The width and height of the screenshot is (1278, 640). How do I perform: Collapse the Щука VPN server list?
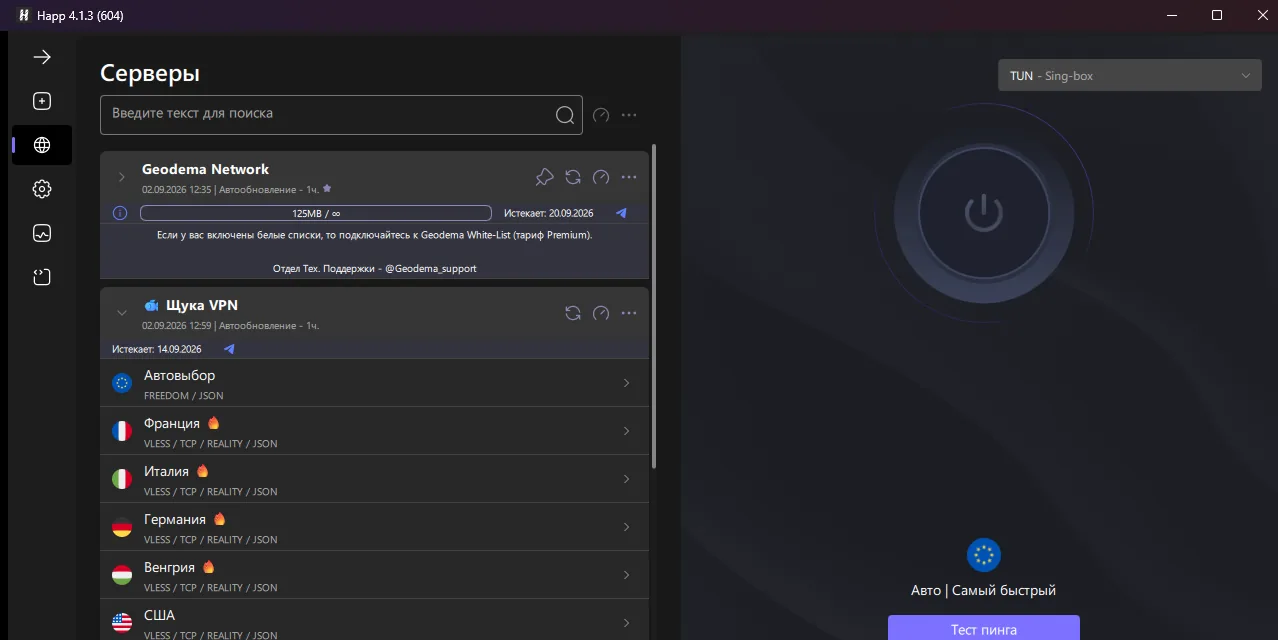[x=122, y=313]
